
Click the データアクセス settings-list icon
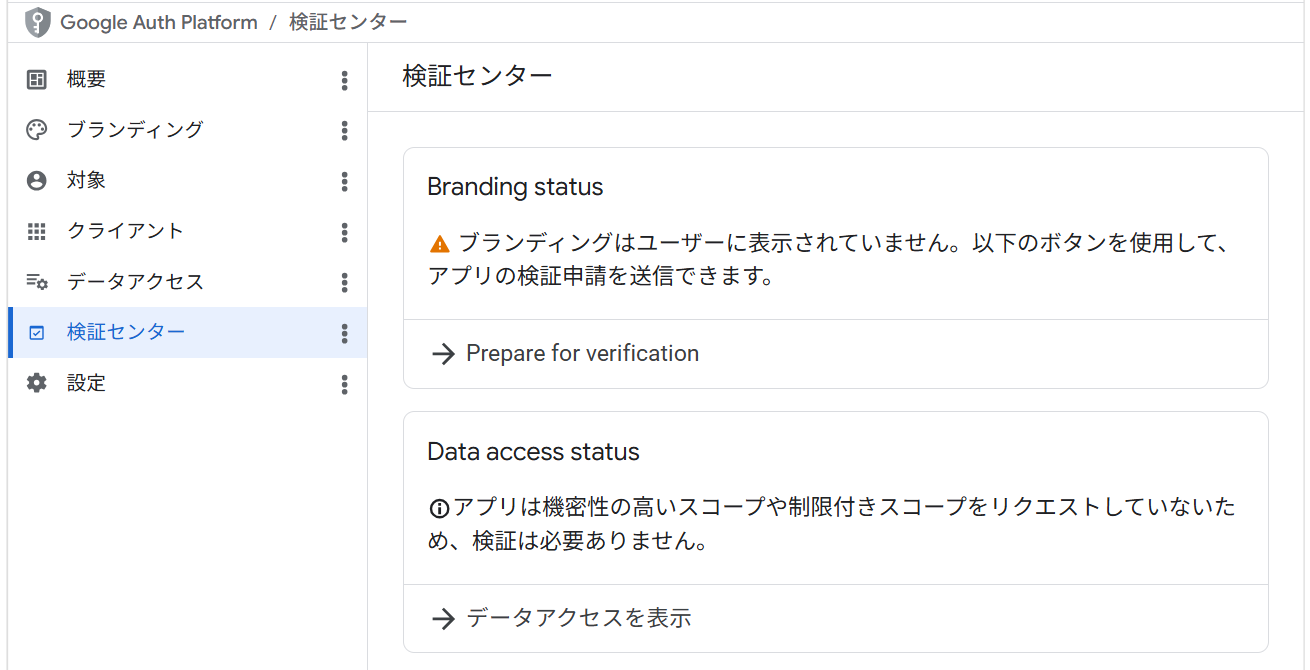point(37,282)
